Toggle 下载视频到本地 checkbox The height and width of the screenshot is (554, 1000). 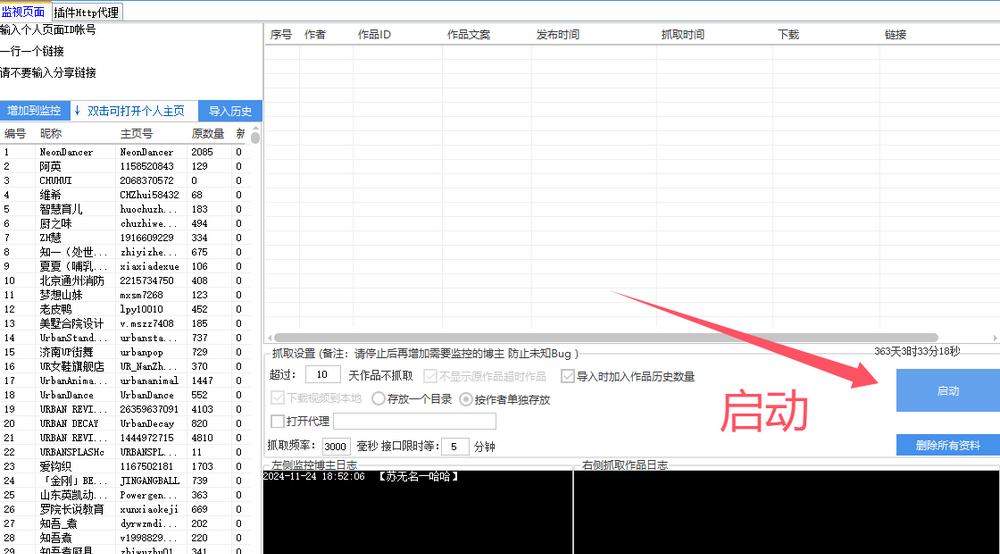277,398
